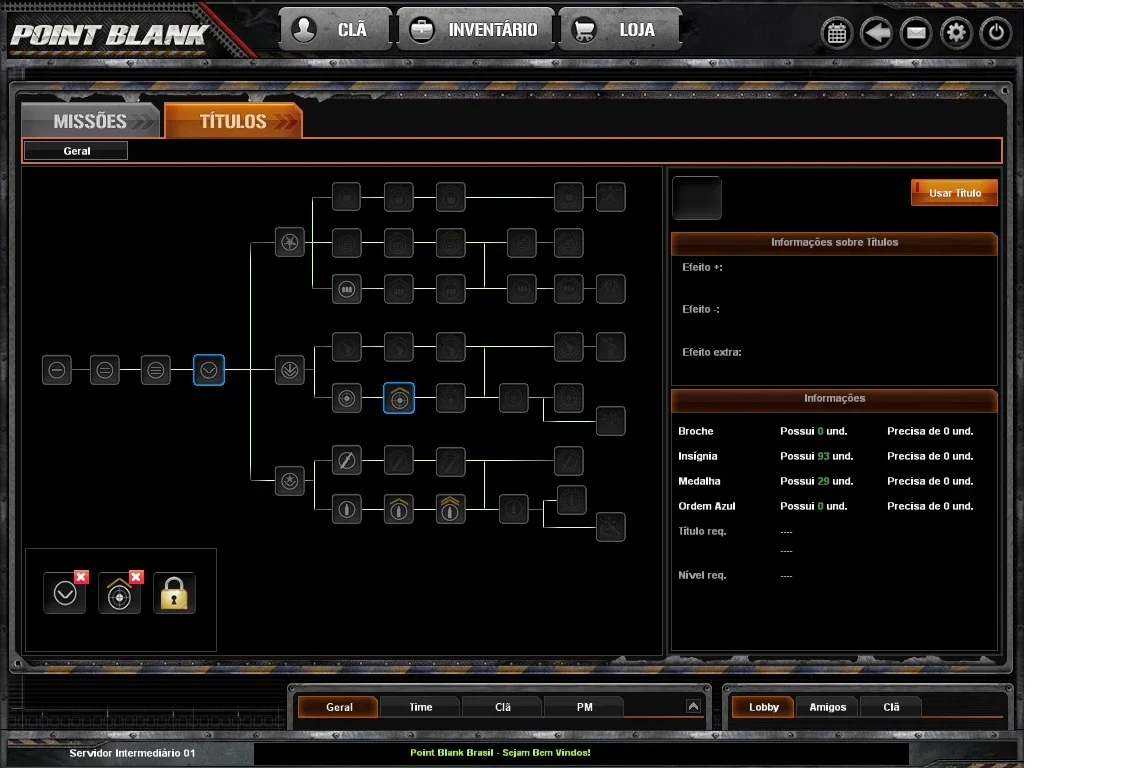Screen dimensions: 1147x768
Task: Open the Loja shop menu
Action: point(620,30)
